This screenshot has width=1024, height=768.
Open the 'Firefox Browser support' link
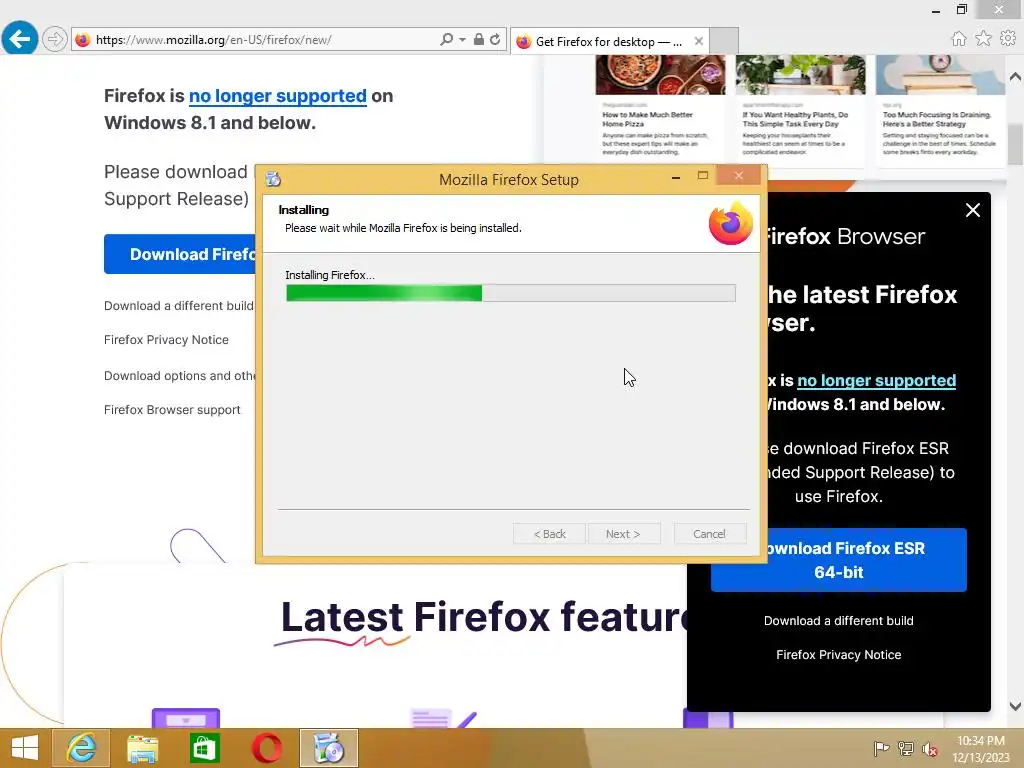(x=172, y=409)
